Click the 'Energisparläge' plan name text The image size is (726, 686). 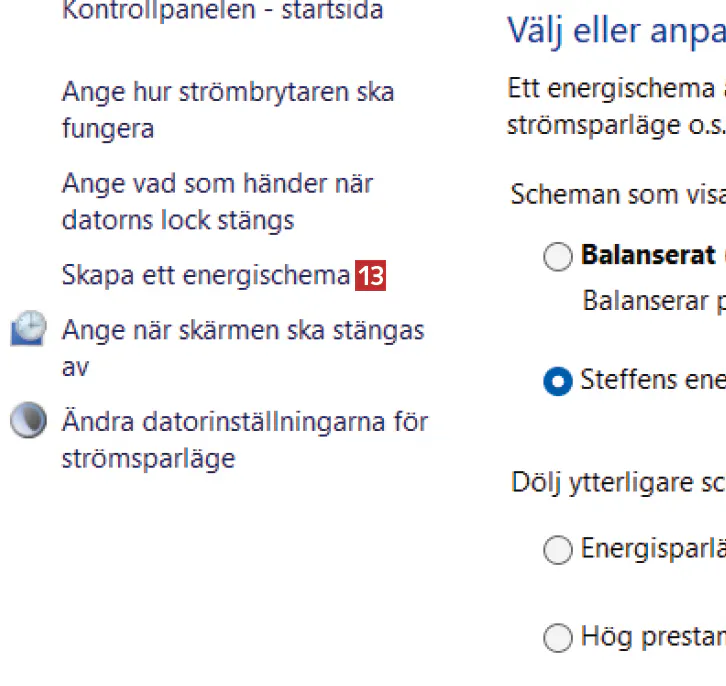652,549
